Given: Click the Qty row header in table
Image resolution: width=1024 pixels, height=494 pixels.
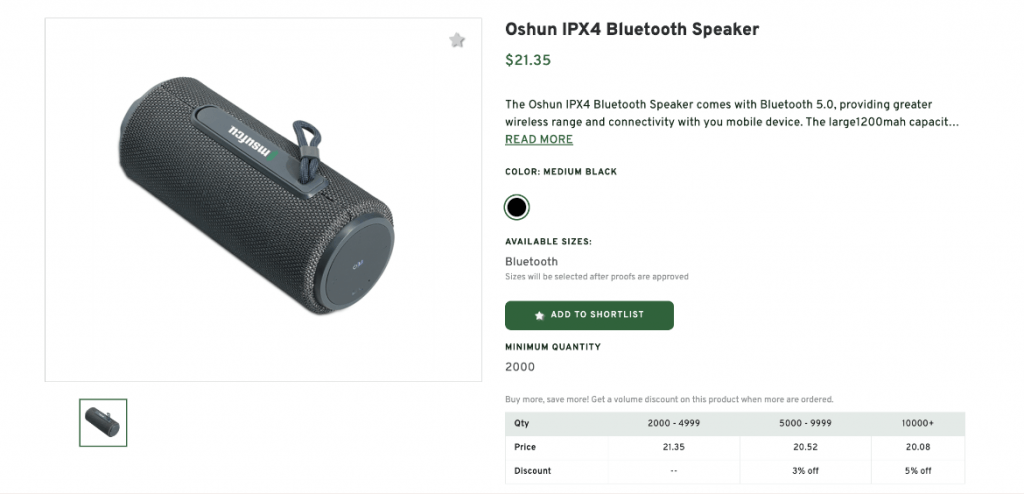Looking at the screenshot, I should (523, 423).
